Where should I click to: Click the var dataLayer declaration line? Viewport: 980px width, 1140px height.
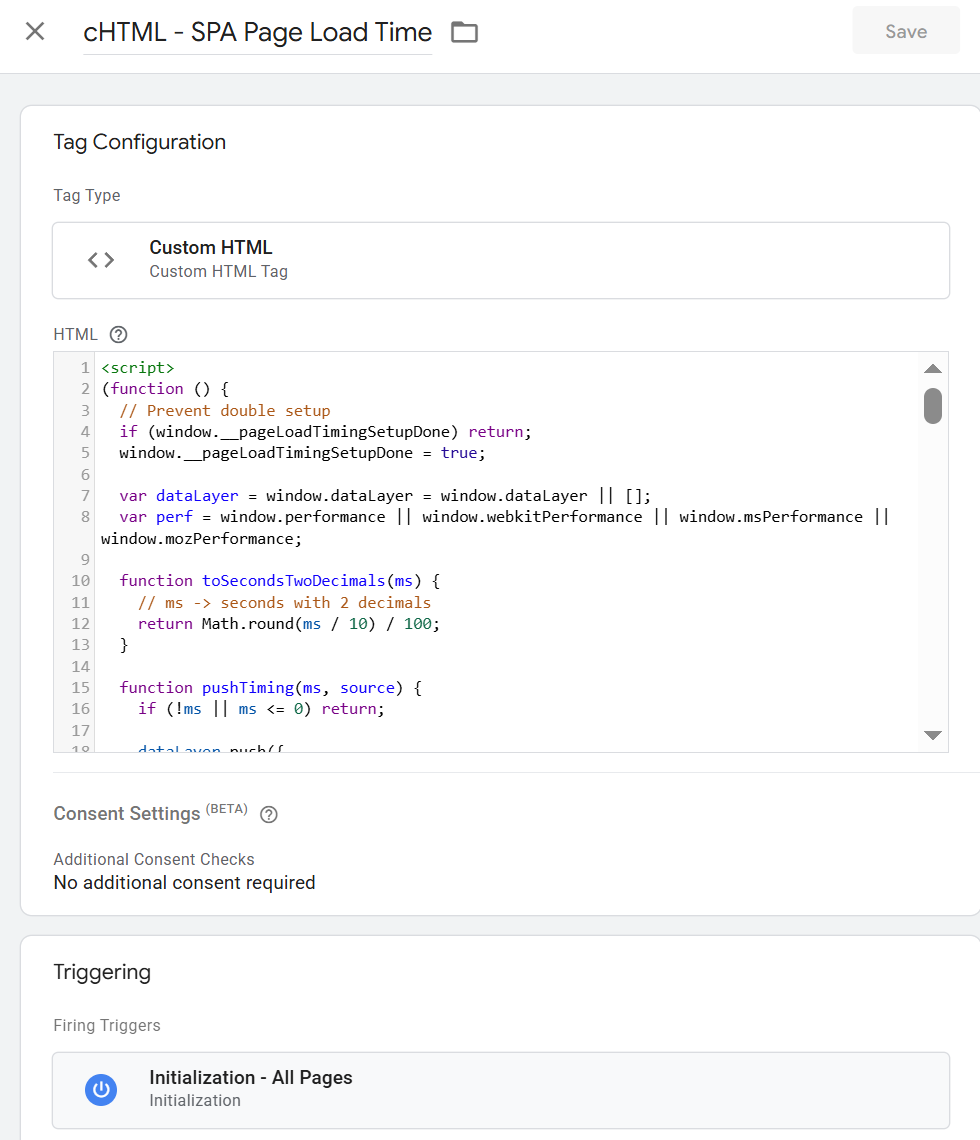point(385,496)
